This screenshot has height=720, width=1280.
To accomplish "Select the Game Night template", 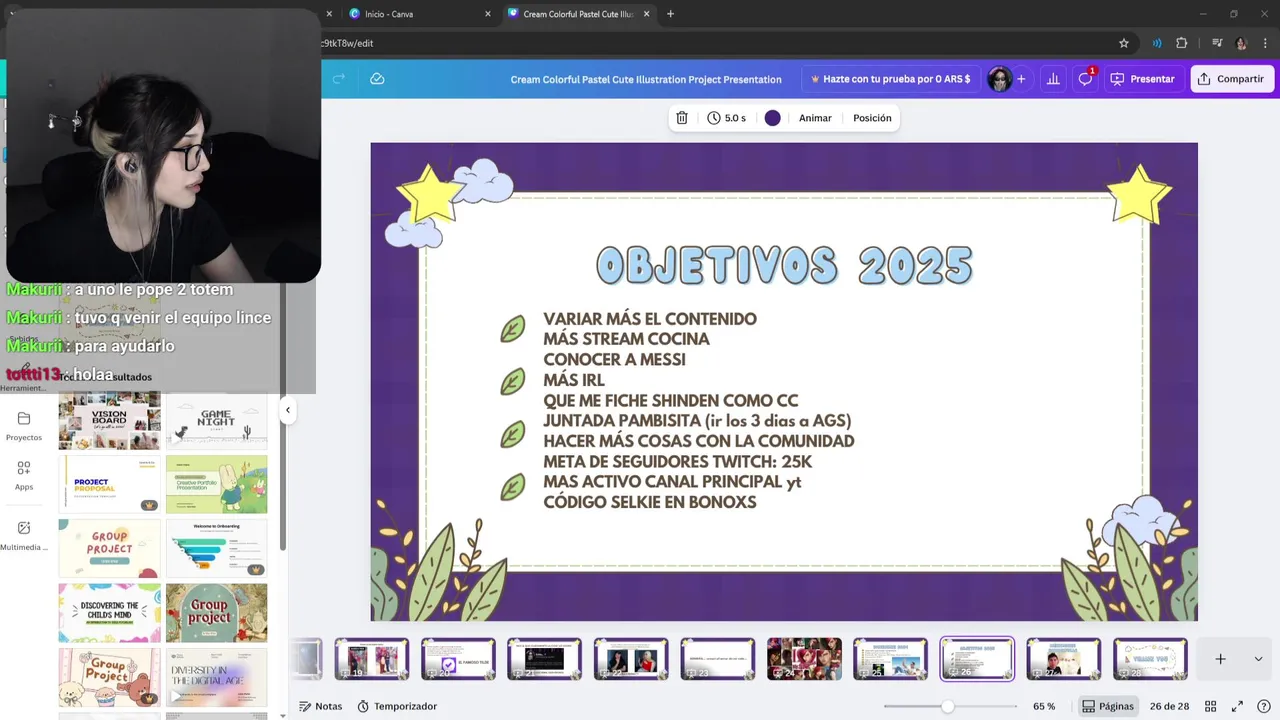I will pyautogui.click(x=216, y=420).
